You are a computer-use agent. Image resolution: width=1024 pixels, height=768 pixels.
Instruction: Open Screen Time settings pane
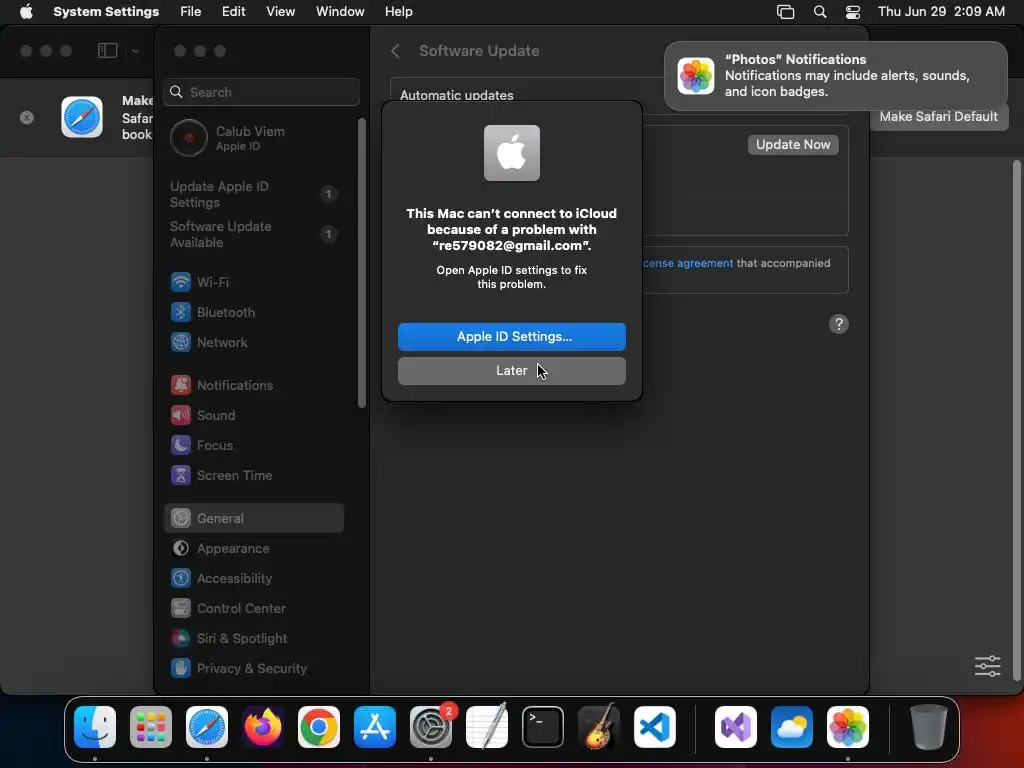tap(253, 475)
